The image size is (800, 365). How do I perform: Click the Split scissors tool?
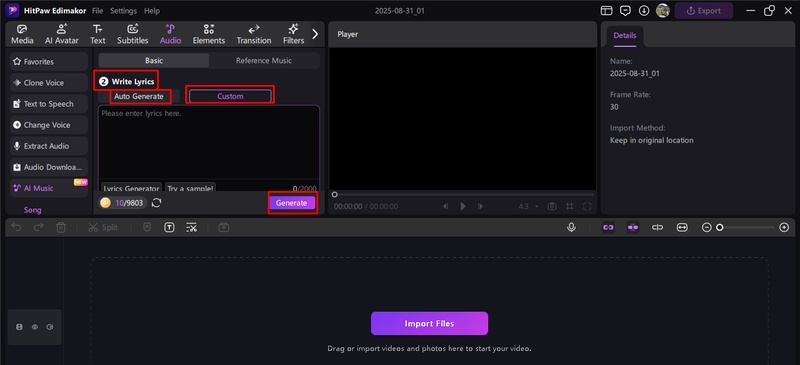(103, 228)
